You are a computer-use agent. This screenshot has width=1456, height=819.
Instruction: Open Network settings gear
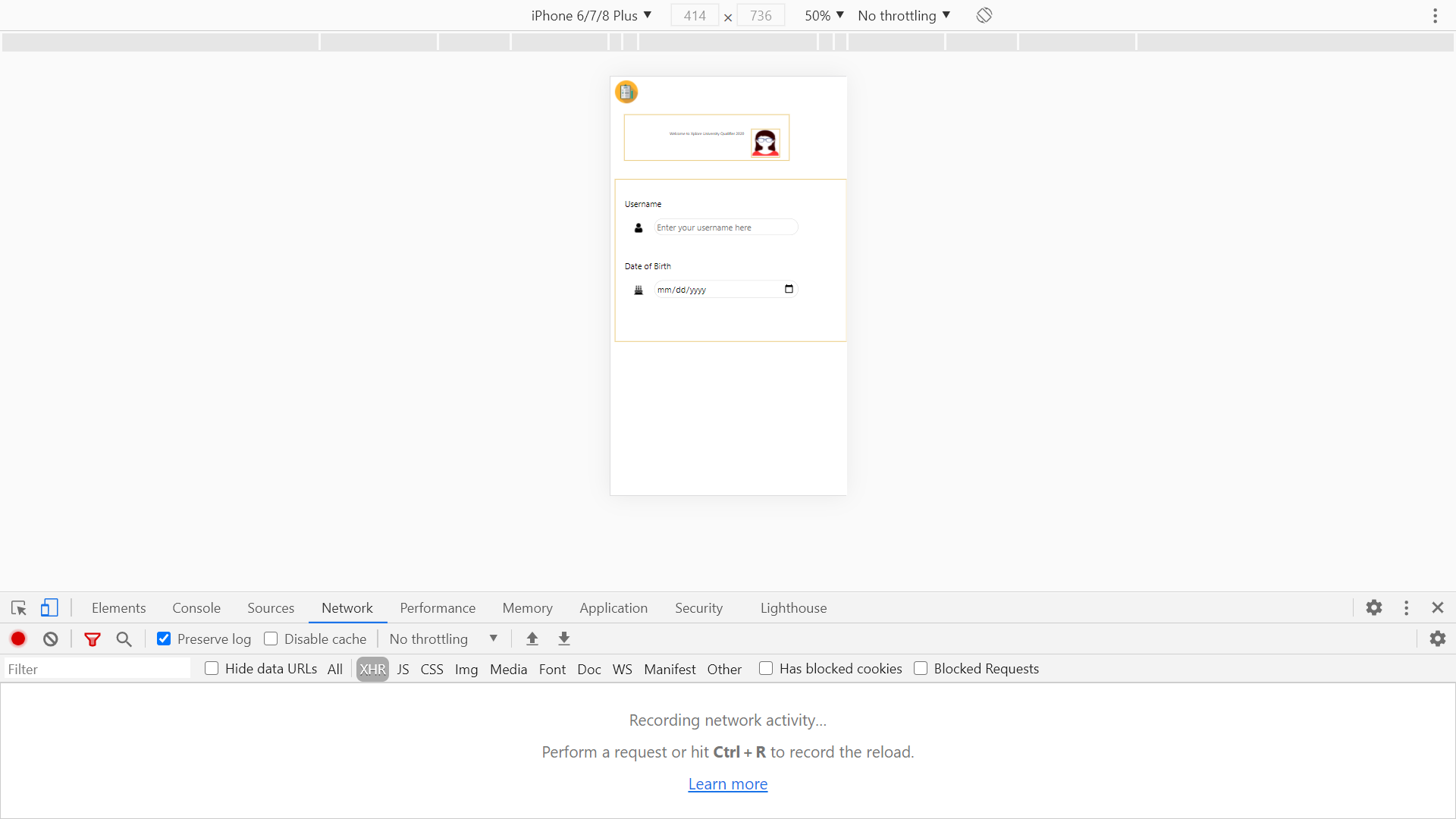[x=1438, y=639]
